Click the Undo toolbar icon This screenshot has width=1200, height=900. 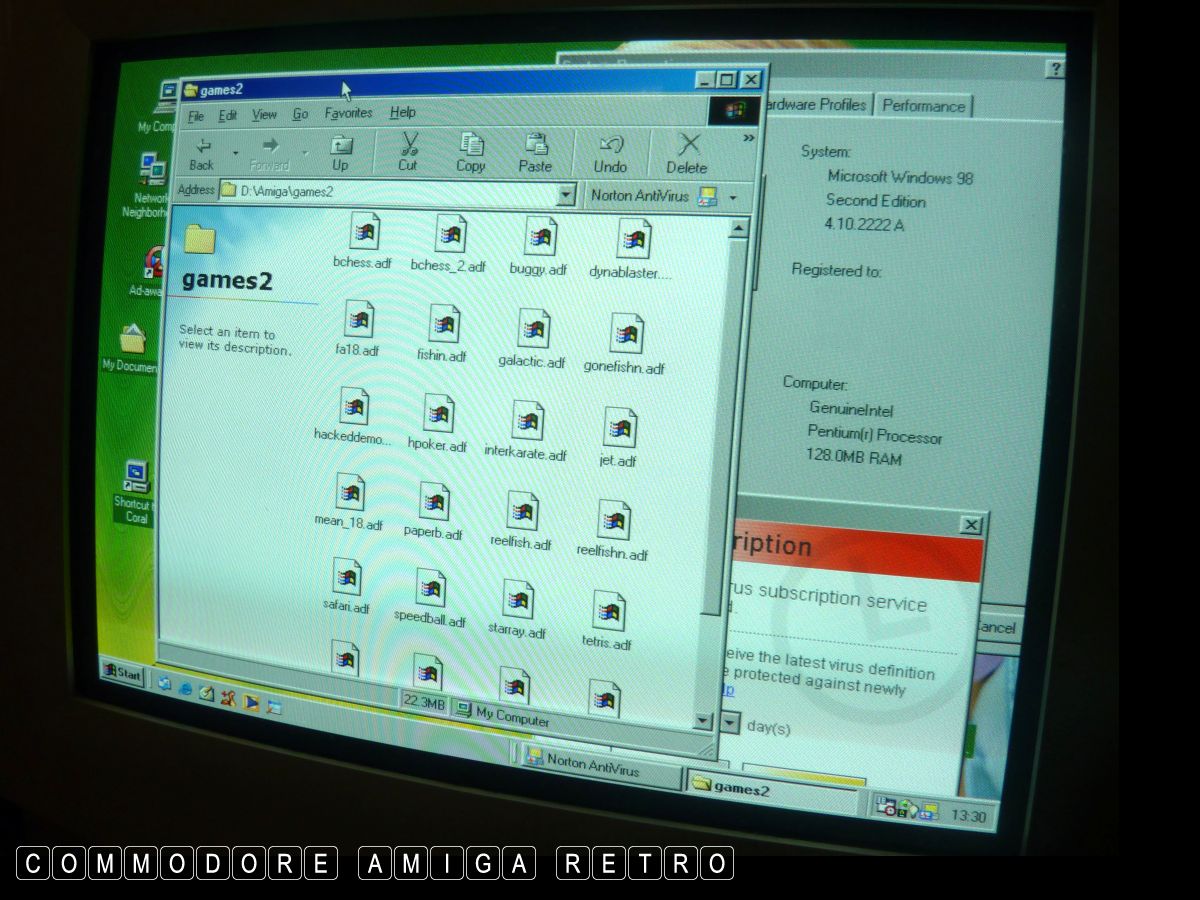point(610,154)
